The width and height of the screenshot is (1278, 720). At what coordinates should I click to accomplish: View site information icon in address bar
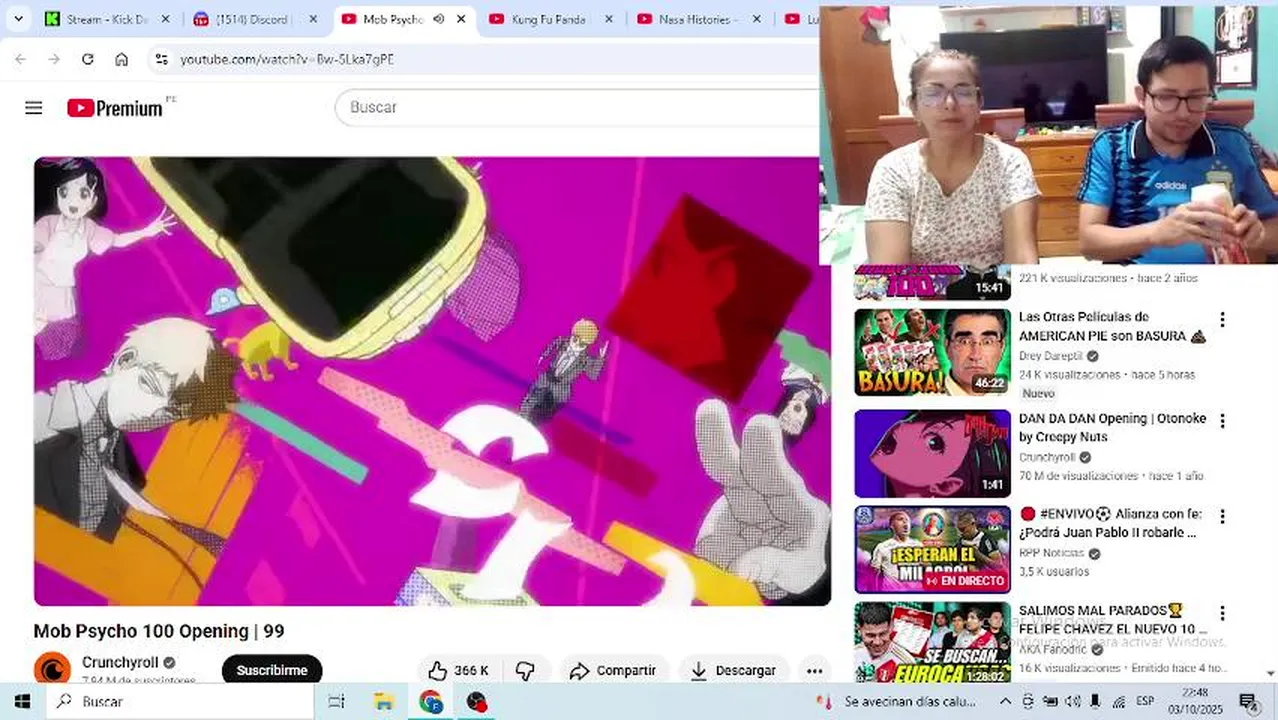point(162,59)
